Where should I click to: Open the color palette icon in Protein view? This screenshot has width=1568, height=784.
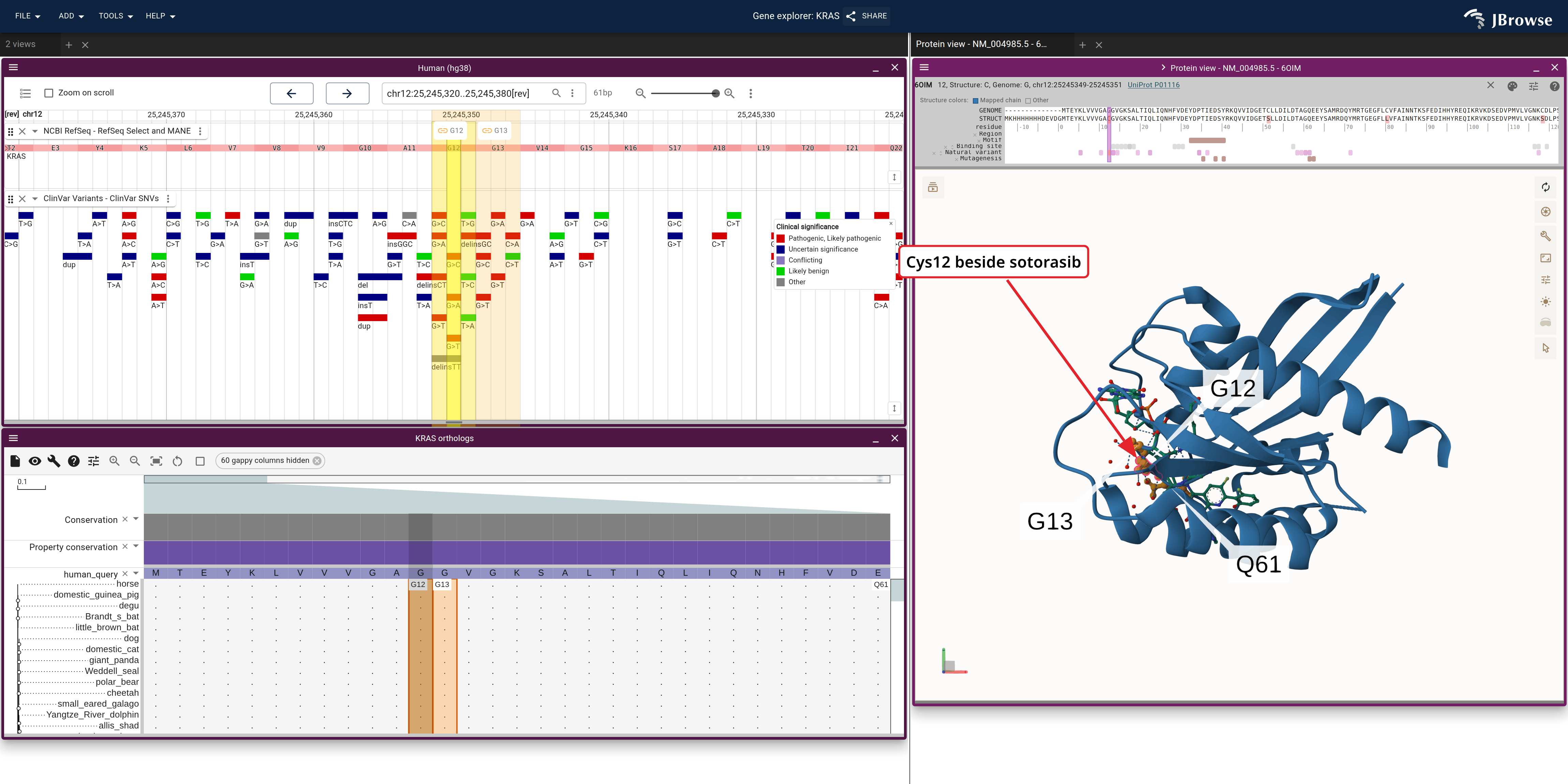[1512, 87]
